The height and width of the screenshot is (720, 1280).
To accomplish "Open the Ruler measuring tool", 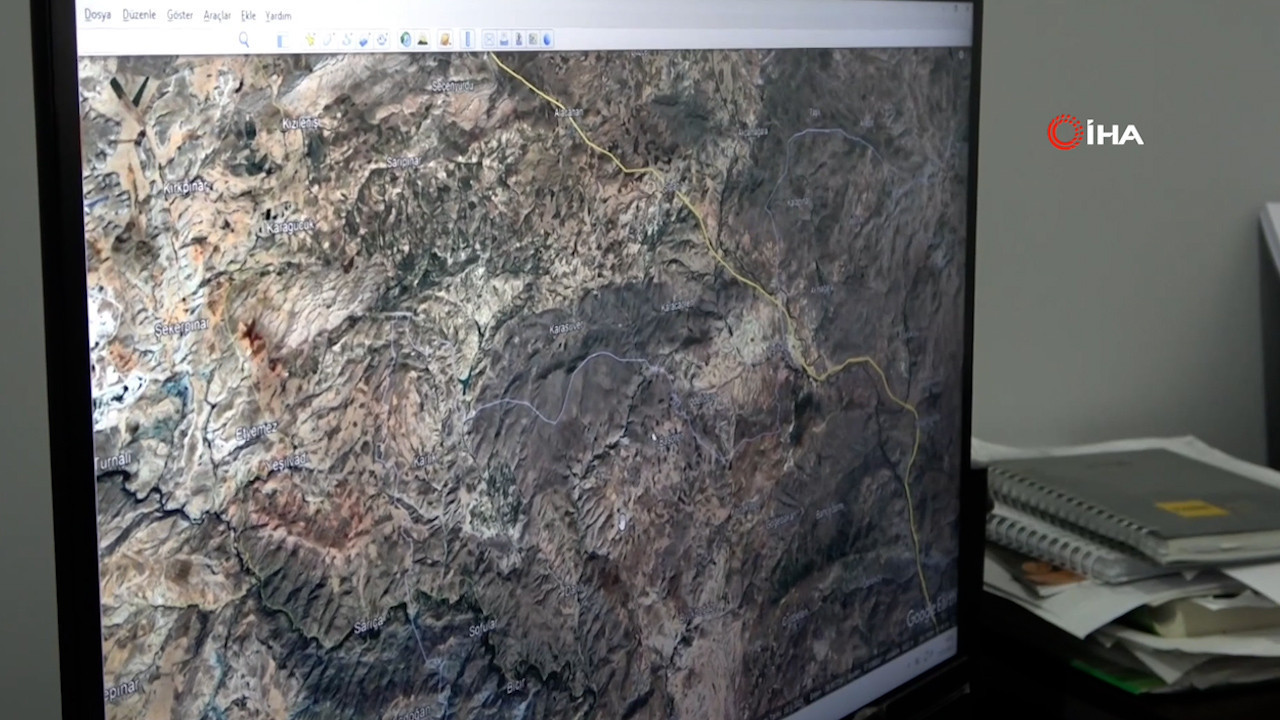I will [468, 40].
